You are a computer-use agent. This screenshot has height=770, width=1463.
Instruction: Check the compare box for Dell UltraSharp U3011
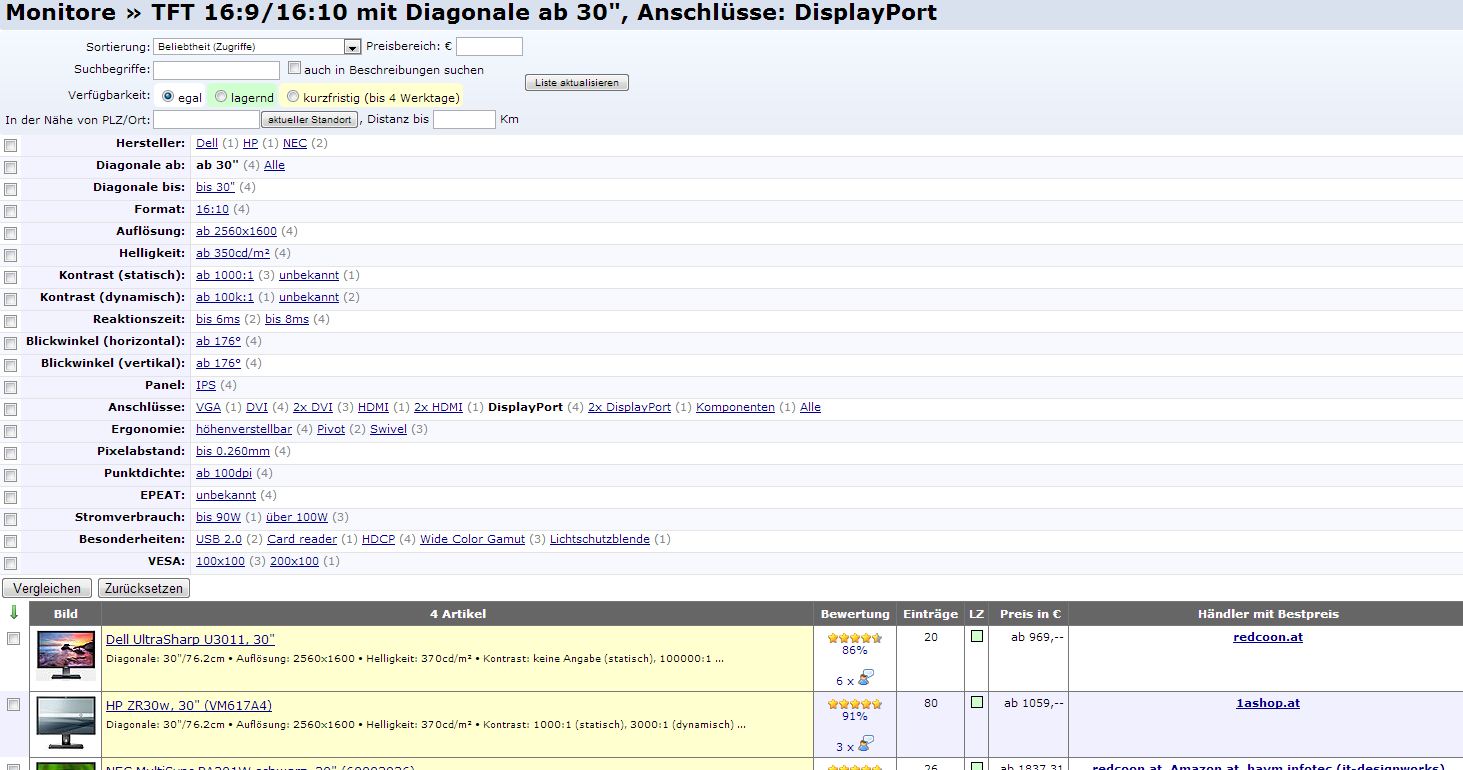click(14, 639)
